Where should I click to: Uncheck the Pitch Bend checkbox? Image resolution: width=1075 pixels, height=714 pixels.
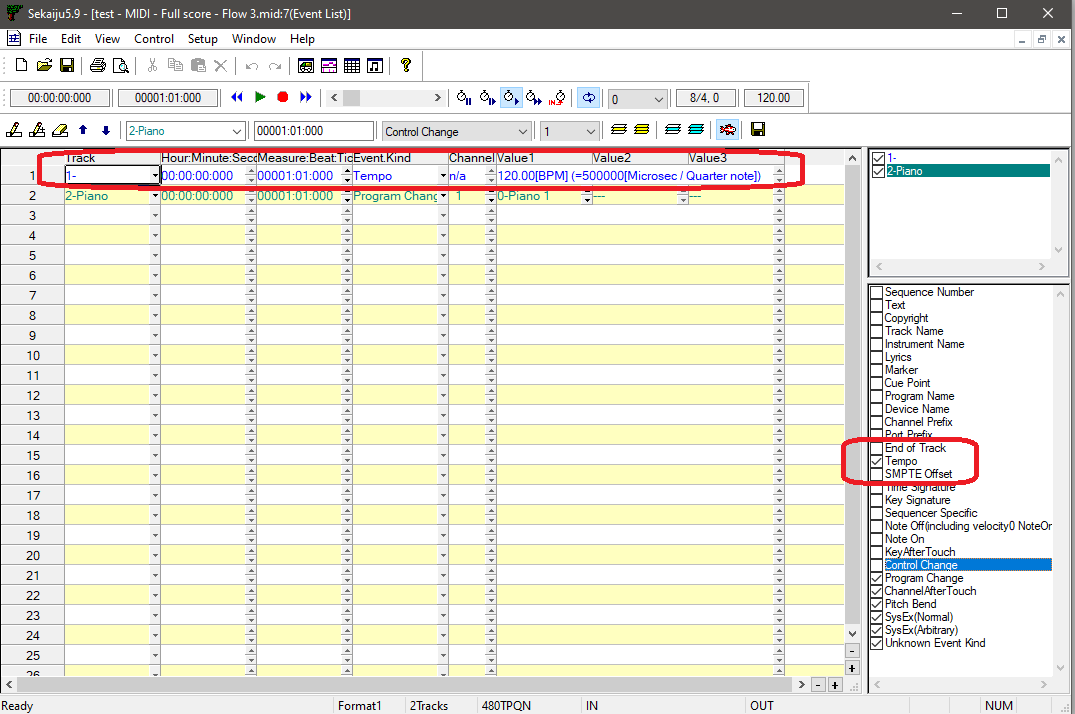pos(877,604)
